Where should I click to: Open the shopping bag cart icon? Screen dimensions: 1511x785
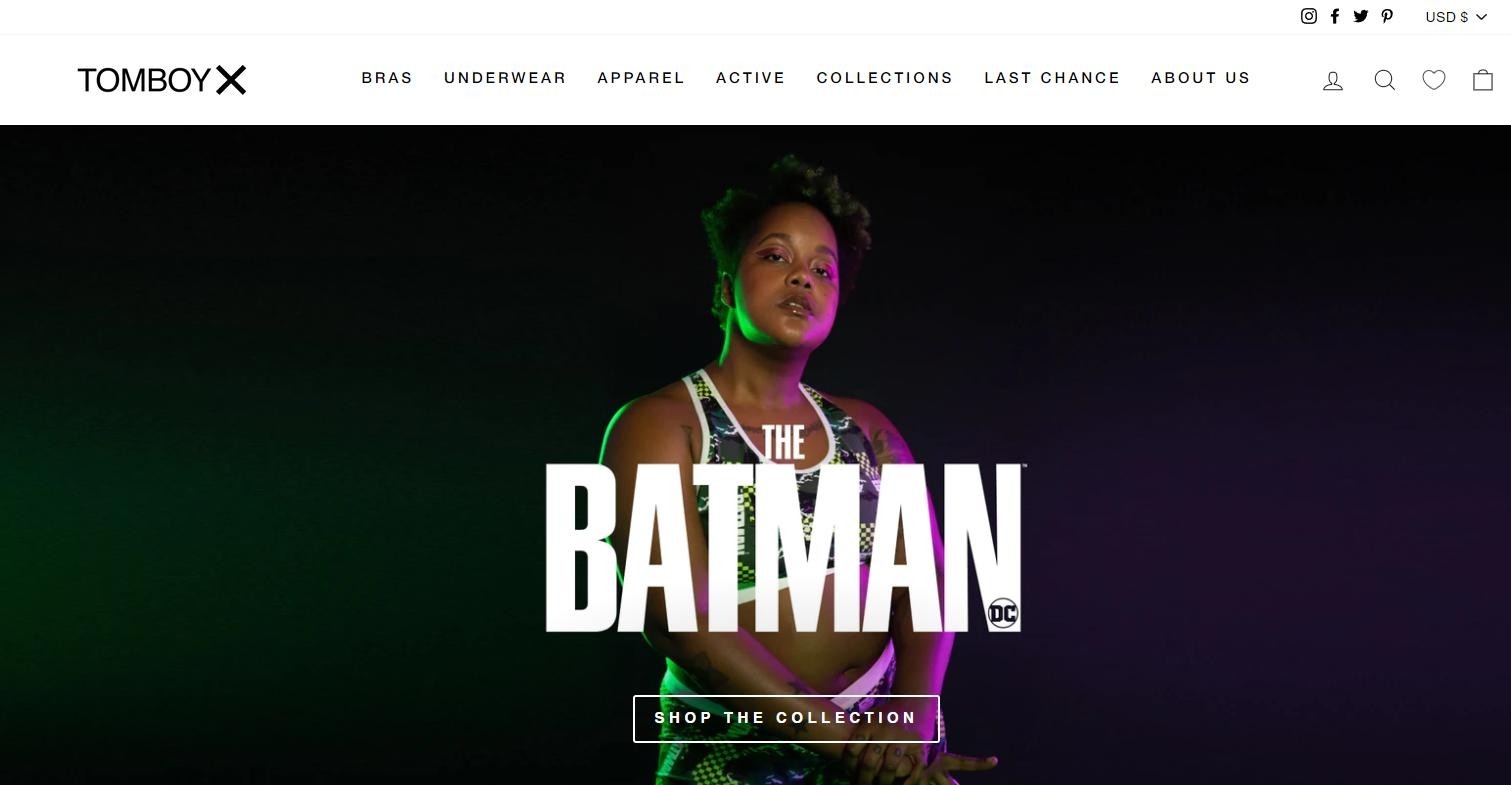(1483, 80)
